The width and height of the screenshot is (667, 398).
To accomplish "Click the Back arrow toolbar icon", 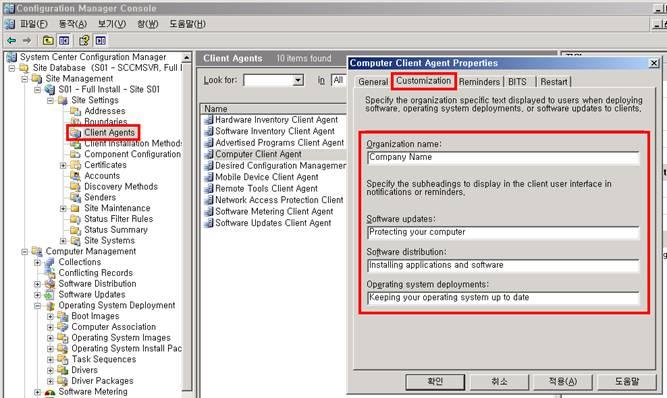I will tap(11, 40).
